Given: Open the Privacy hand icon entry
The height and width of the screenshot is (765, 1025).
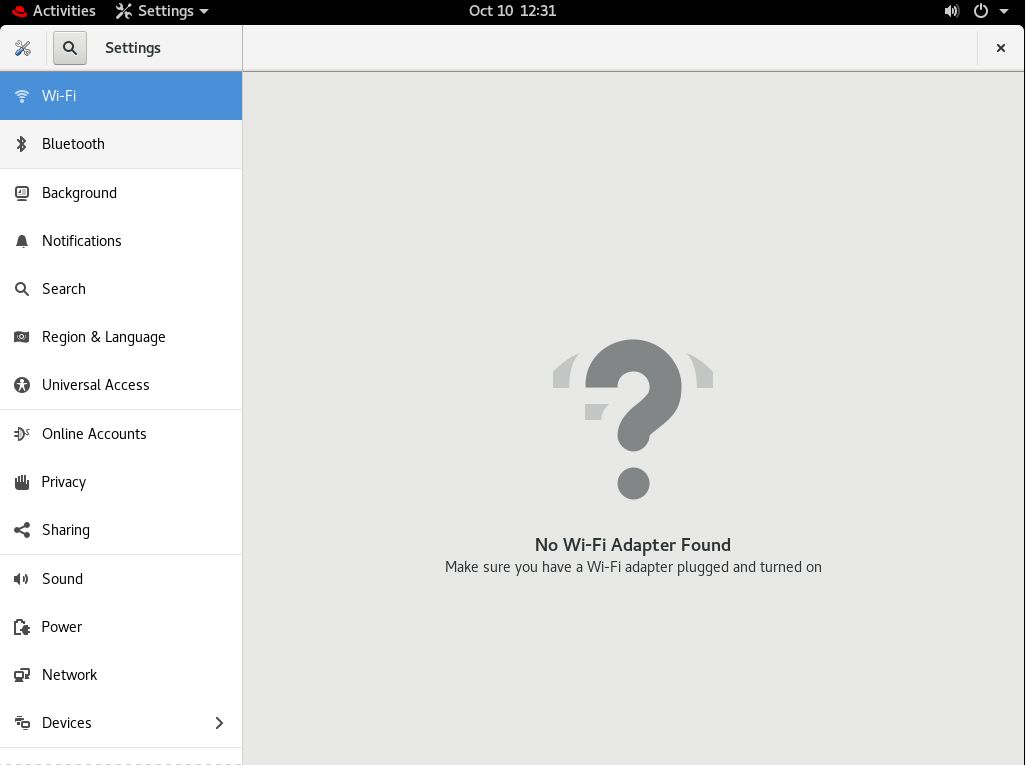Looking at the screenshot, I should pos(22,482).
